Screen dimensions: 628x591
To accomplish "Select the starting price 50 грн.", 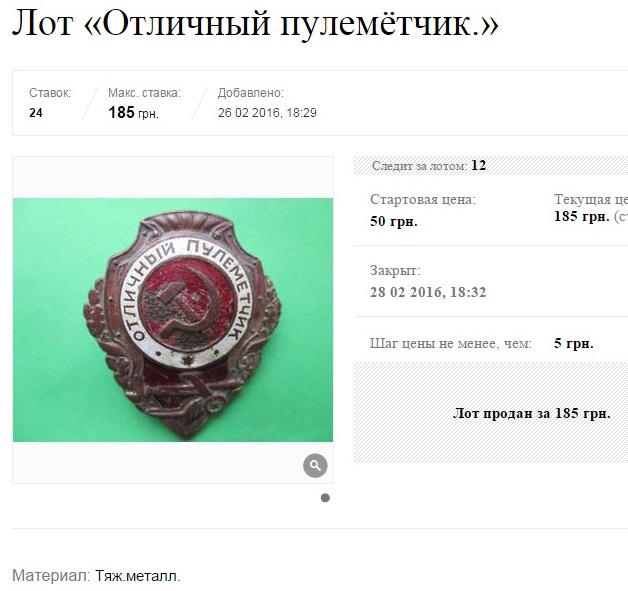I will tap(394, 221).
